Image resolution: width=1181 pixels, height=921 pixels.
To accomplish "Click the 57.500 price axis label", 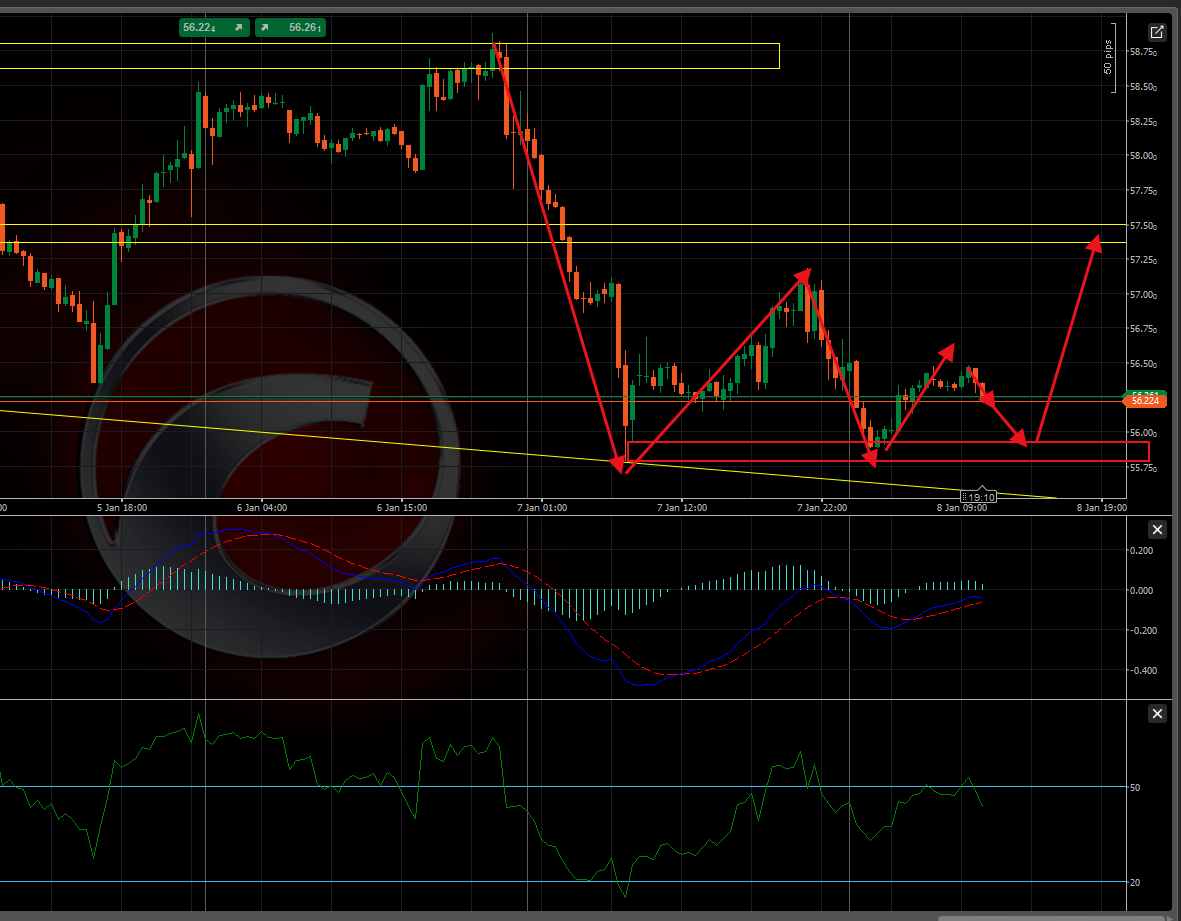I will click(x=1143, y=225).
